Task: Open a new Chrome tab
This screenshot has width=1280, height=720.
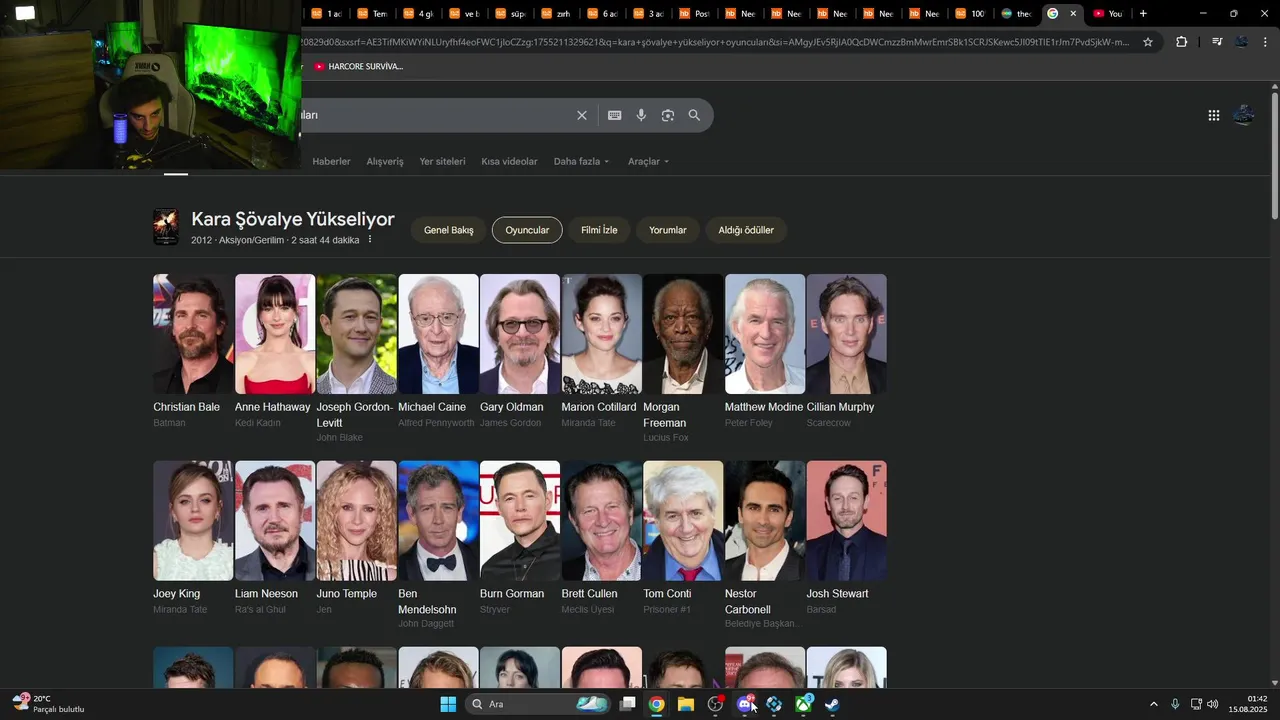Action: pos(1143,14)
